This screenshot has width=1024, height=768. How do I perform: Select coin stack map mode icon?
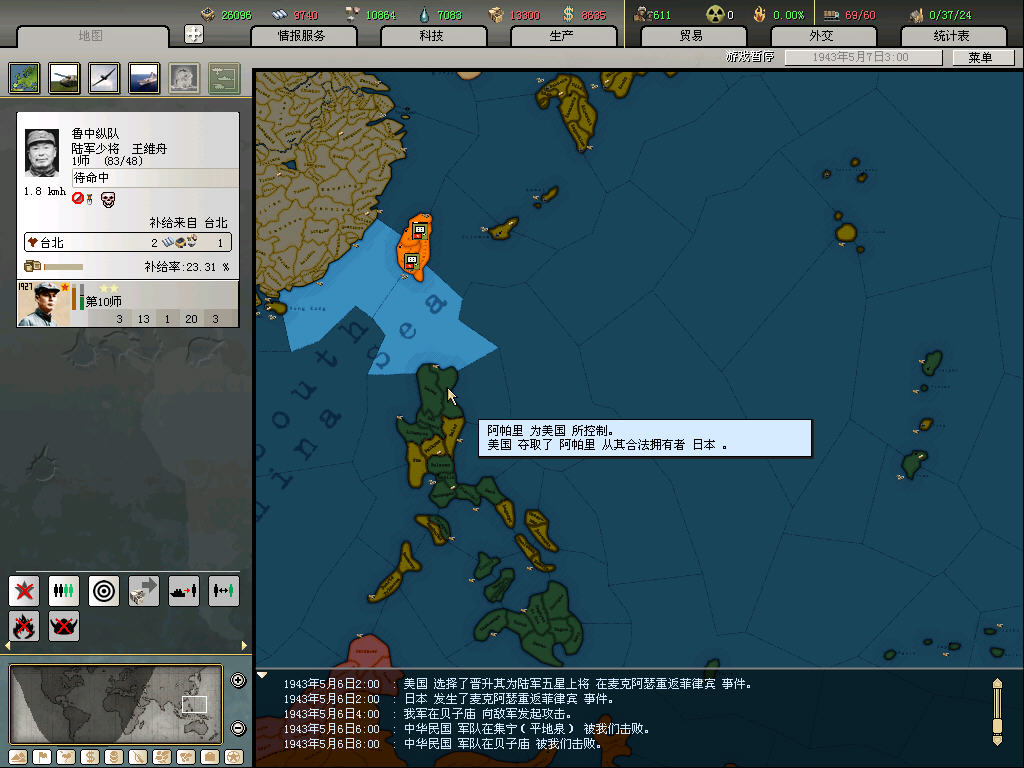[x=114, y=757]
